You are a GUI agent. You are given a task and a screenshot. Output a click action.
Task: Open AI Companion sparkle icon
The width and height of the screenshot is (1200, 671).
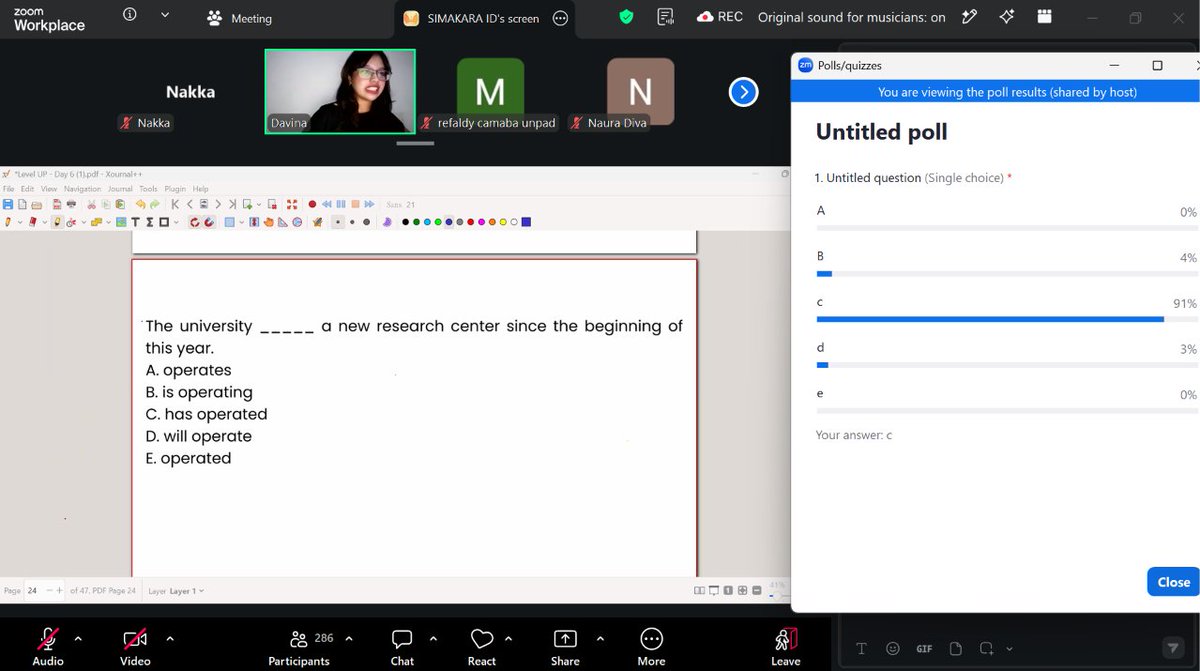pos(1006,17)
